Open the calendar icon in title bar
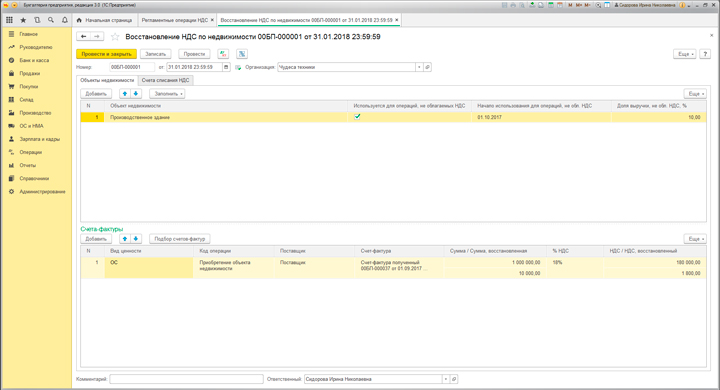The image size is (720, 390). [560, 5]
